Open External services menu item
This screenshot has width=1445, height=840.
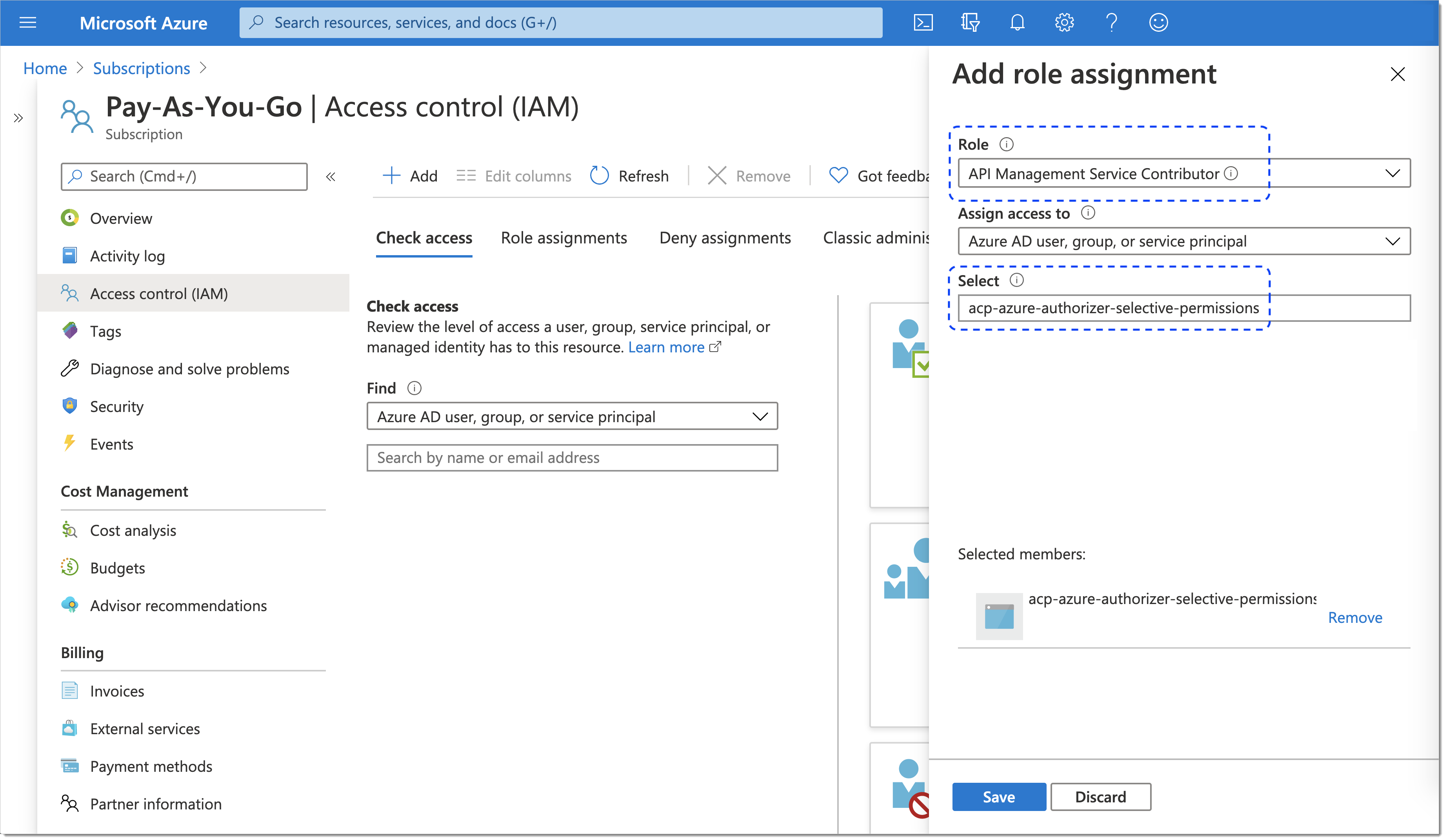pyautogui.click(x=194, y=729)
